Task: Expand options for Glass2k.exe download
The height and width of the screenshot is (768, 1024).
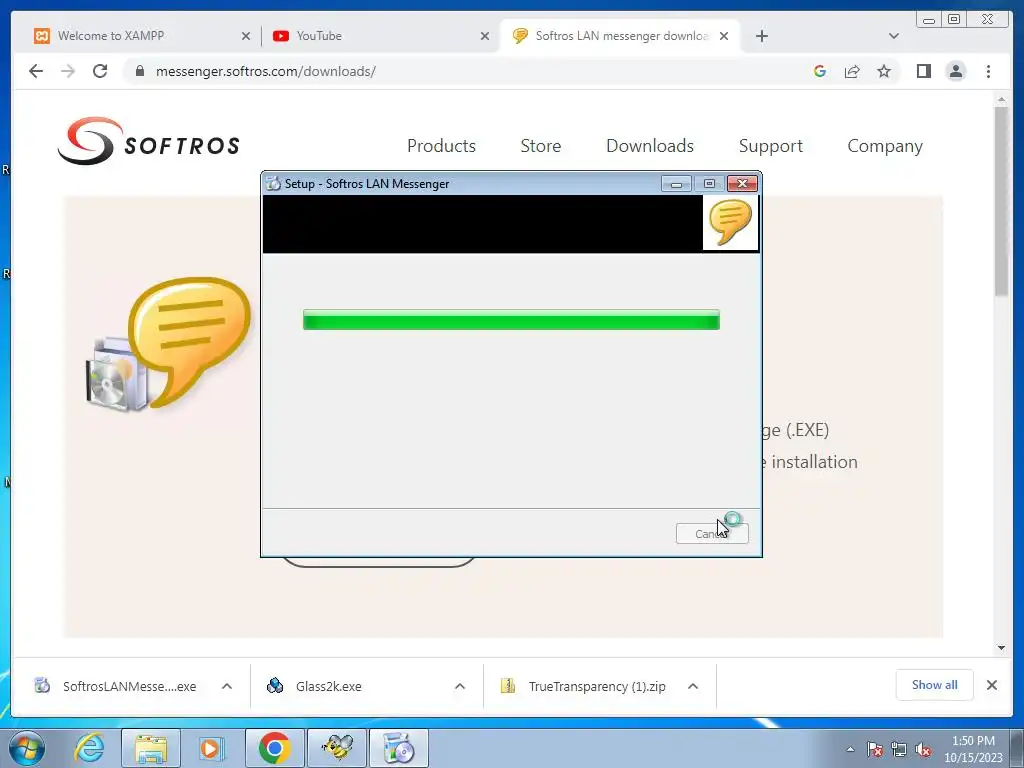Action: point(460,686)
